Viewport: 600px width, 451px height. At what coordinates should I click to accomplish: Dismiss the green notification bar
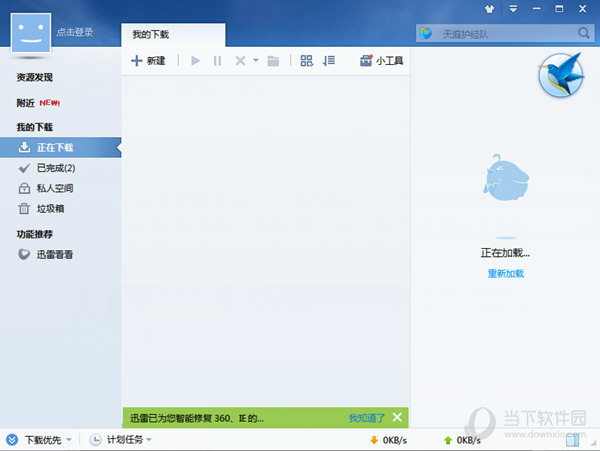tap(397, 417)
